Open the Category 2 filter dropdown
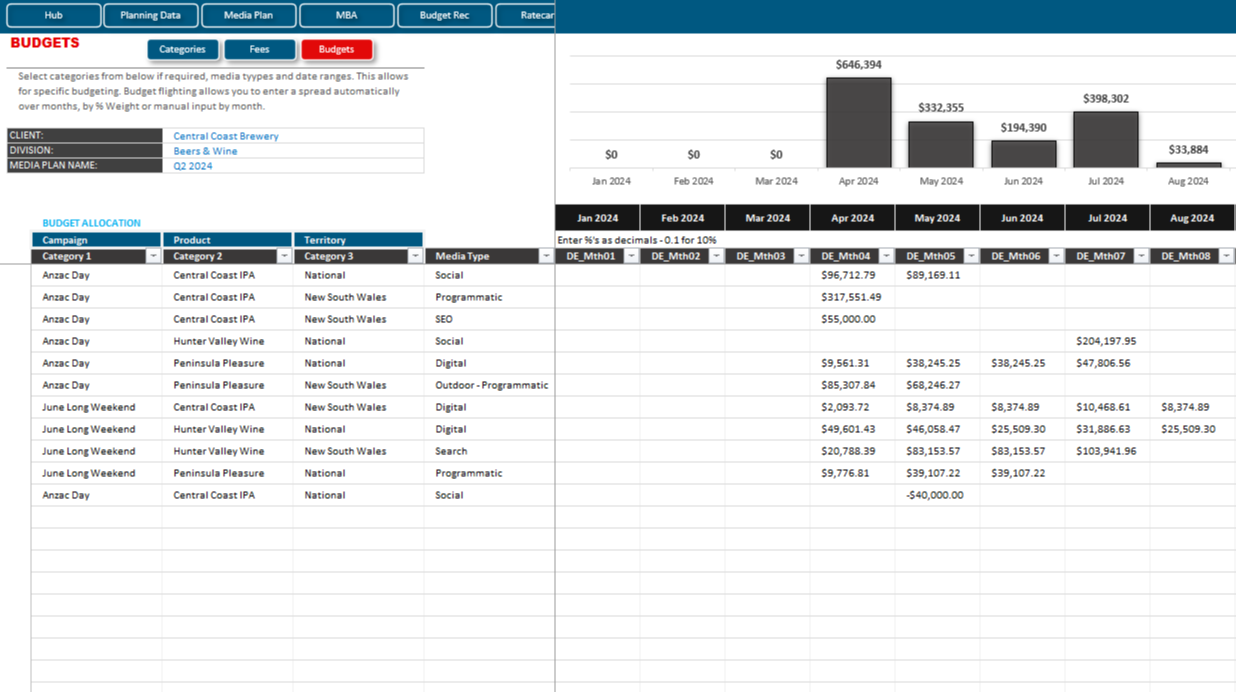This screenshot has width=1237, height=693. pos(284,256)
